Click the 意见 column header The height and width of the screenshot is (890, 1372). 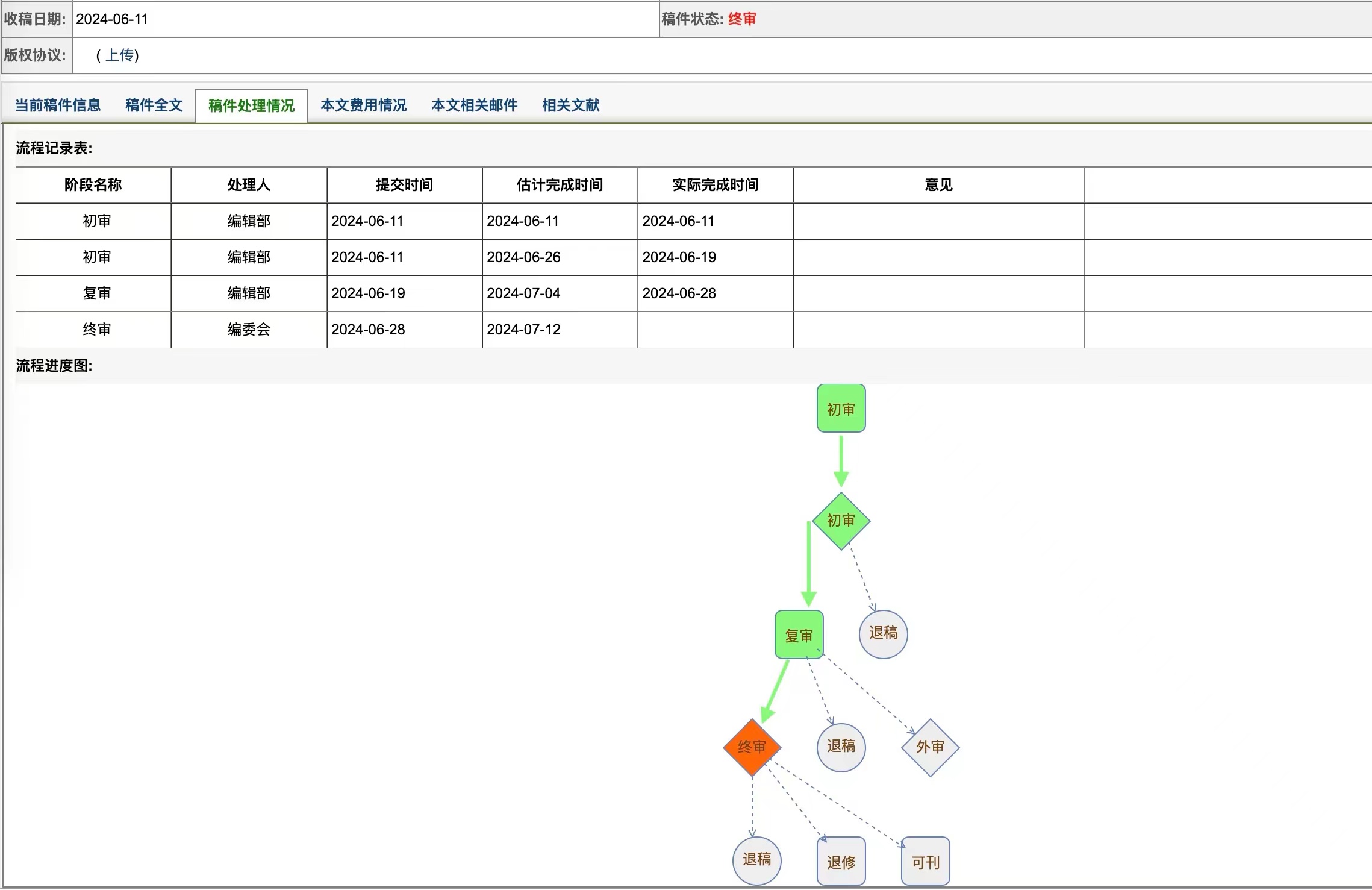938,185
